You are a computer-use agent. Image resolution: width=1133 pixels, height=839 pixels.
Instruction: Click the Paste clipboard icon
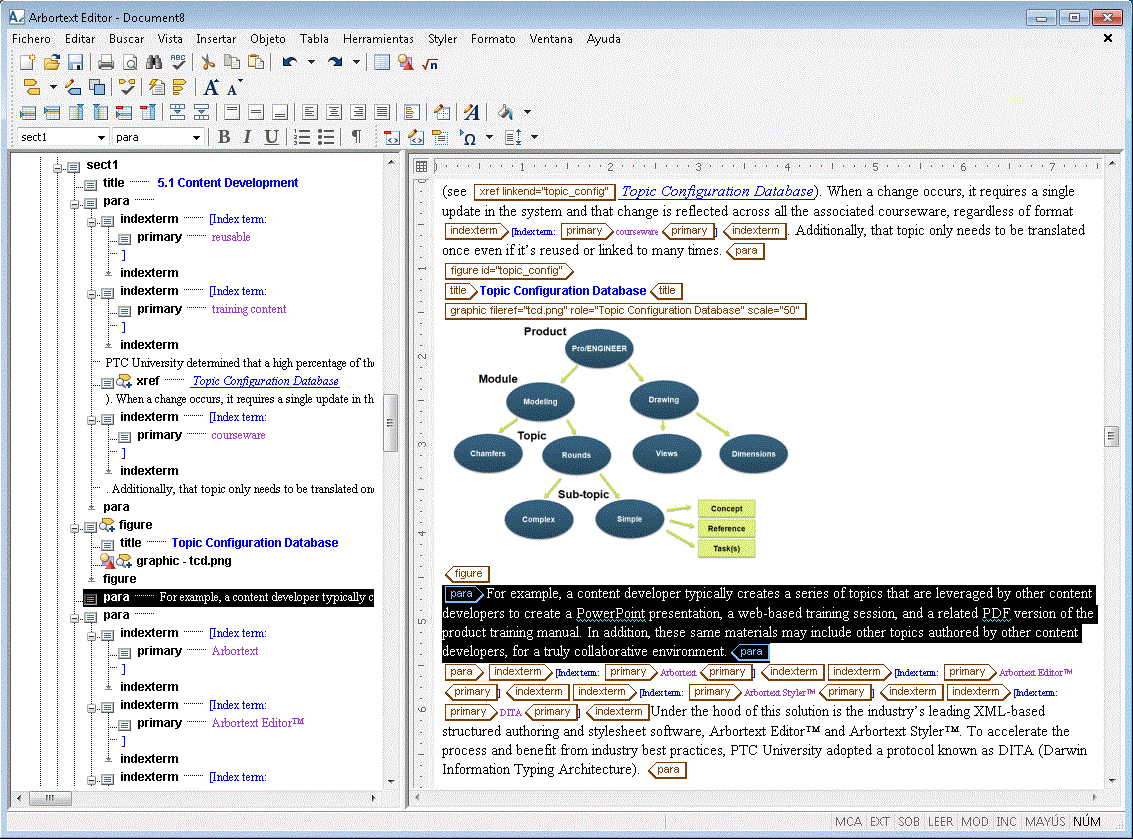tap(256, 63)
